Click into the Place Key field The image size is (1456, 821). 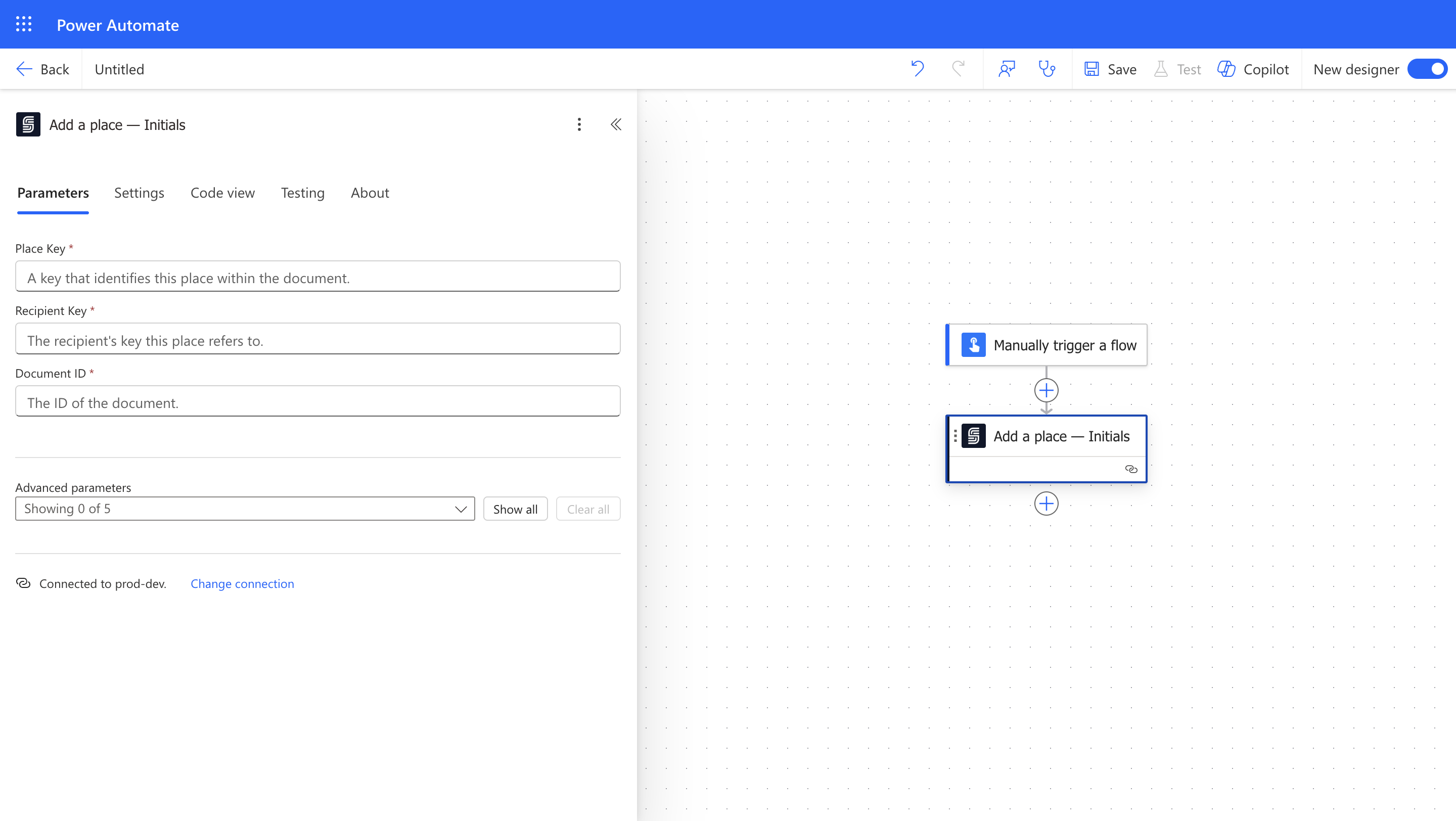tap(317, 278)
